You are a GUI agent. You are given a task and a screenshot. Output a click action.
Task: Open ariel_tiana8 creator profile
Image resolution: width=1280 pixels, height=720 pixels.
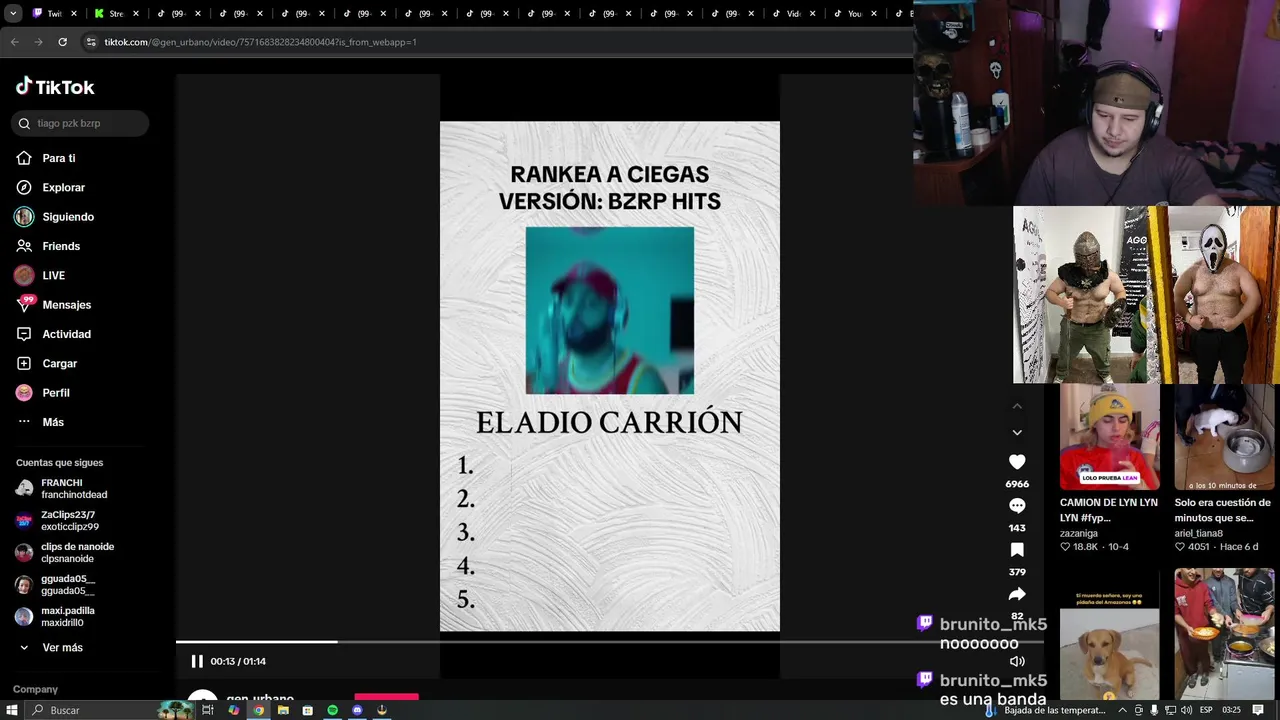(x=1198, y=533)
